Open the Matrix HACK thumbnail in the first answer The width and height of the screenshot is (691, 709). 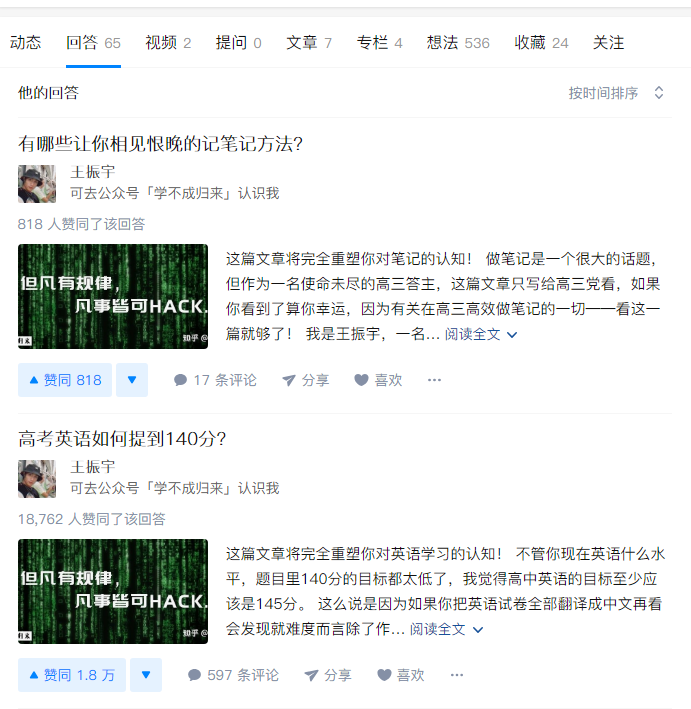point(113,296)
